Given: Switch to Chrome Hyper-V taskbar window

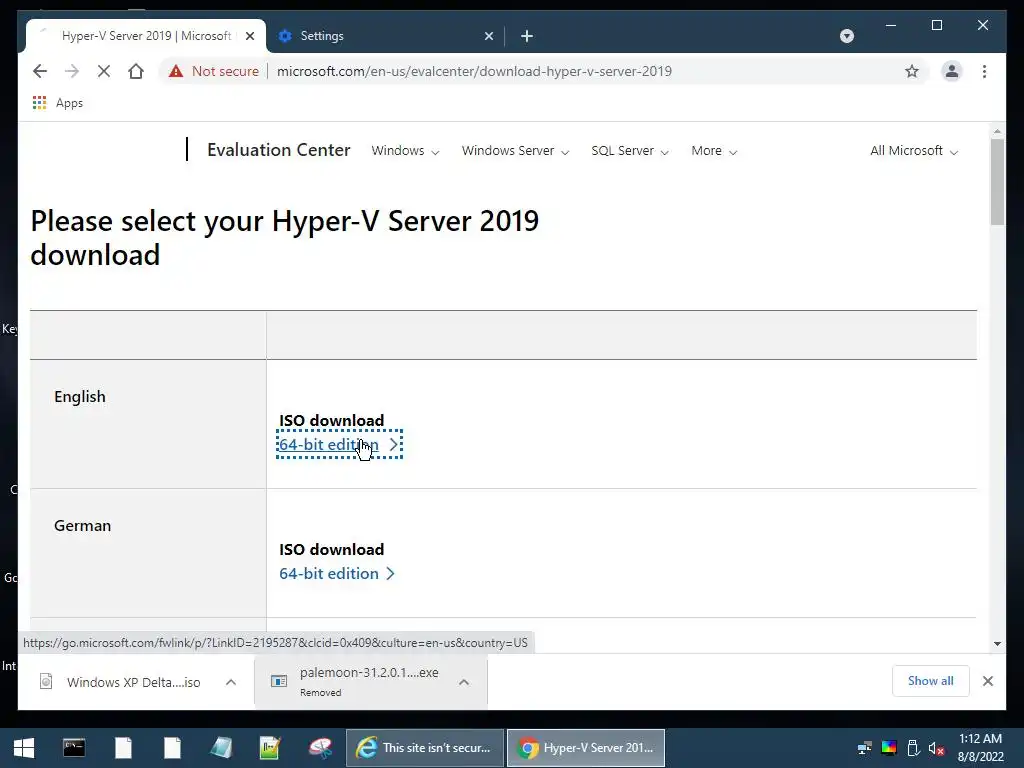Looking at the screenshot, I should [586, 748].
